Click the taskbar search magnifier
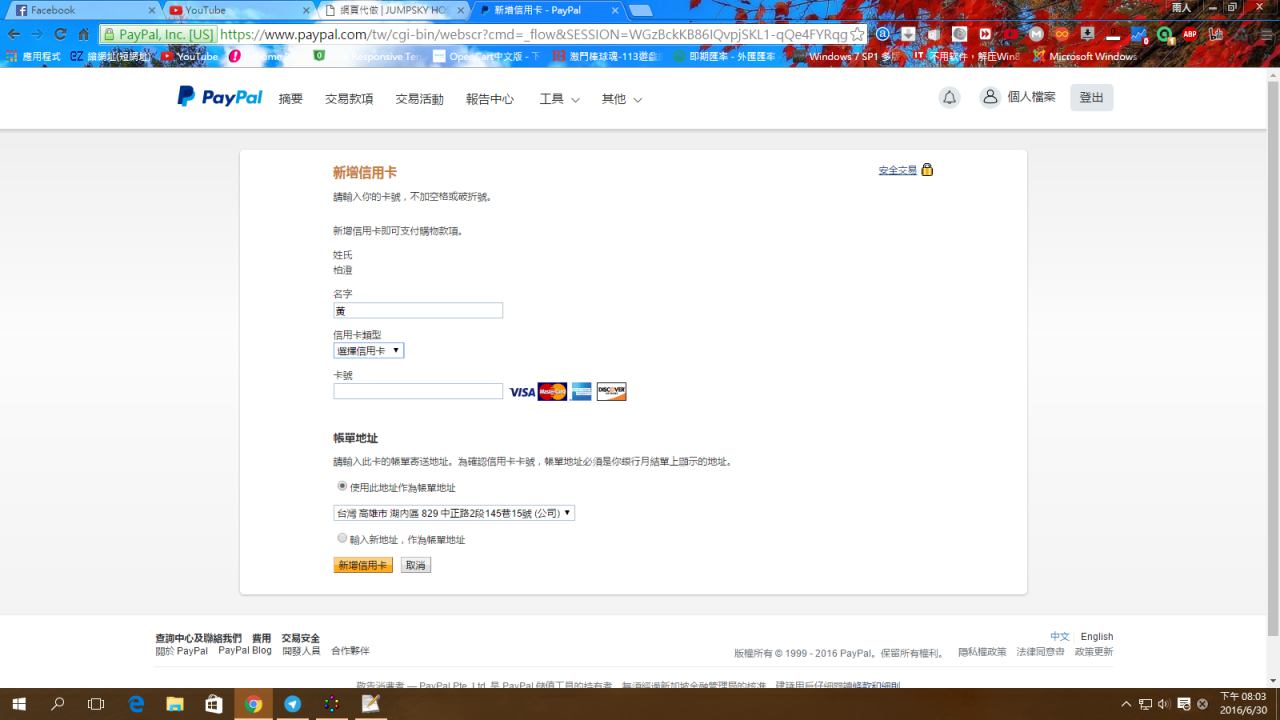The height and width of the screenshot is (720, 1280). (x=57, y=704)
